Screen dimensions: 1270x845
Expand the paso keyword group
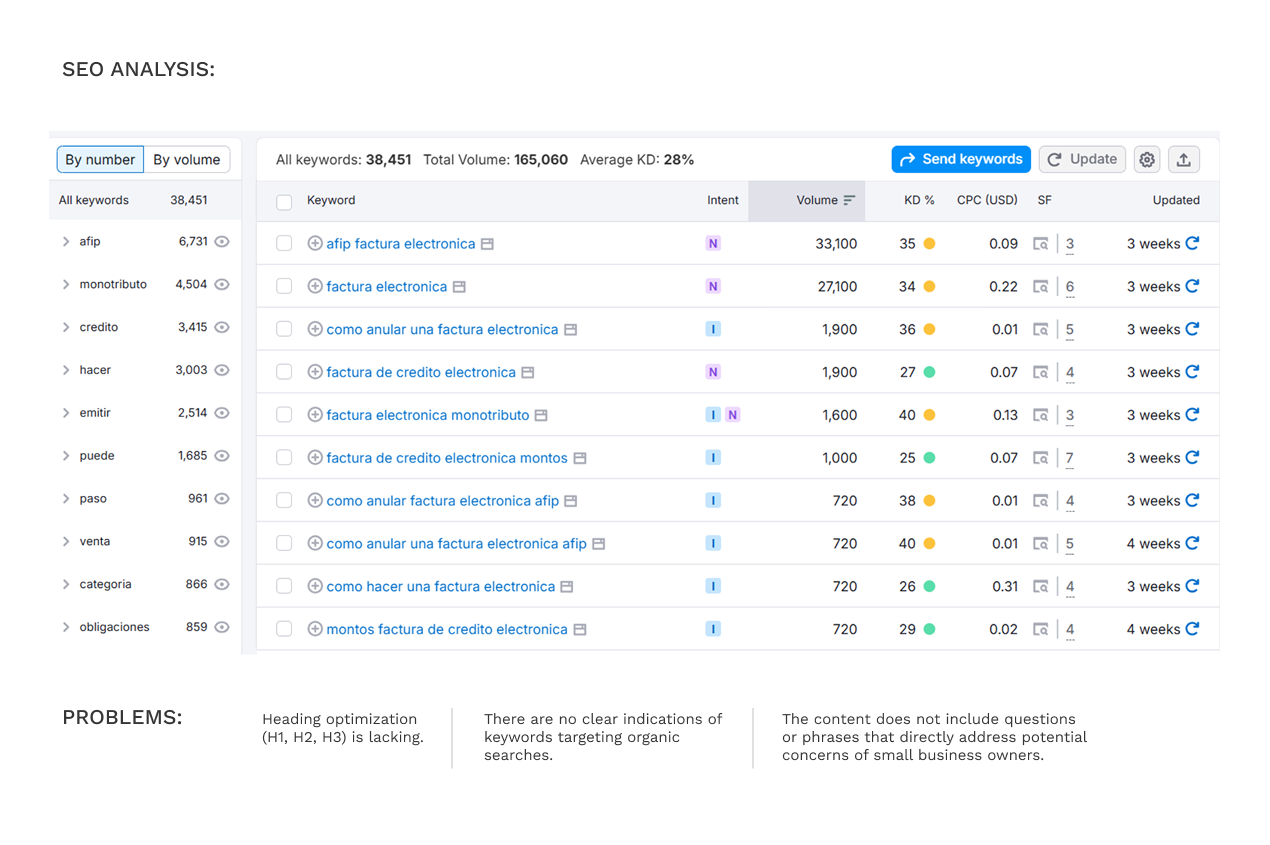(x=66, y=499)
